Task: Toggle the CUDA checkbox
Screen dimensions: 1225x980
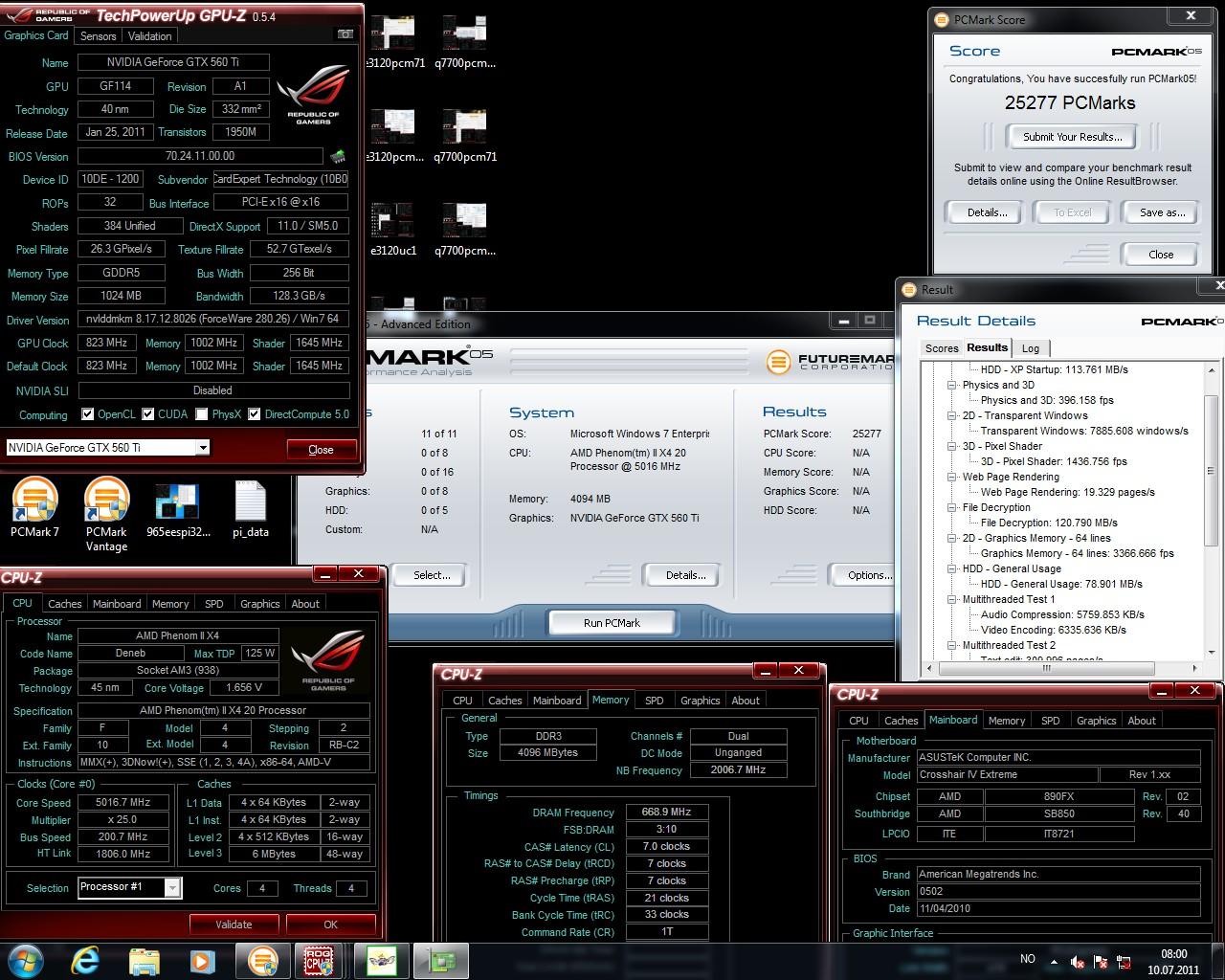Action: [x=147, y=414]
